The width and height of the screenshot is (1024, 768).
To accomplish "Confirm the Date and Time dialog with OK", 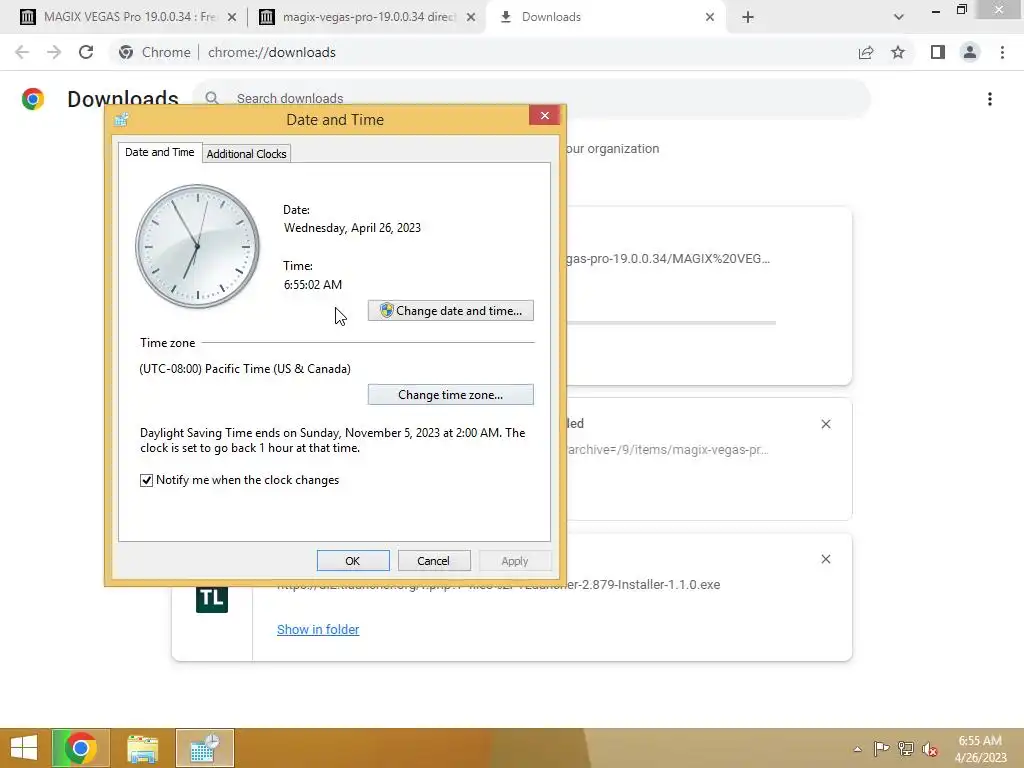I will pyautogui.click(x=353, y=561).
